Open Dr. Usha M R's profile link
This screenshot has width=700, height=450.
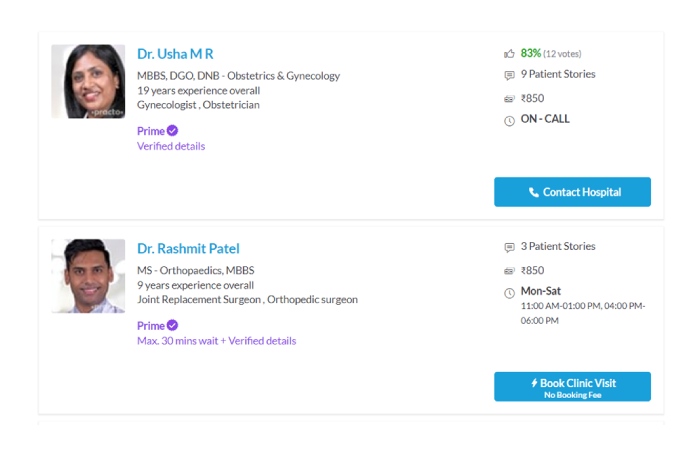[x=175, y=54]
